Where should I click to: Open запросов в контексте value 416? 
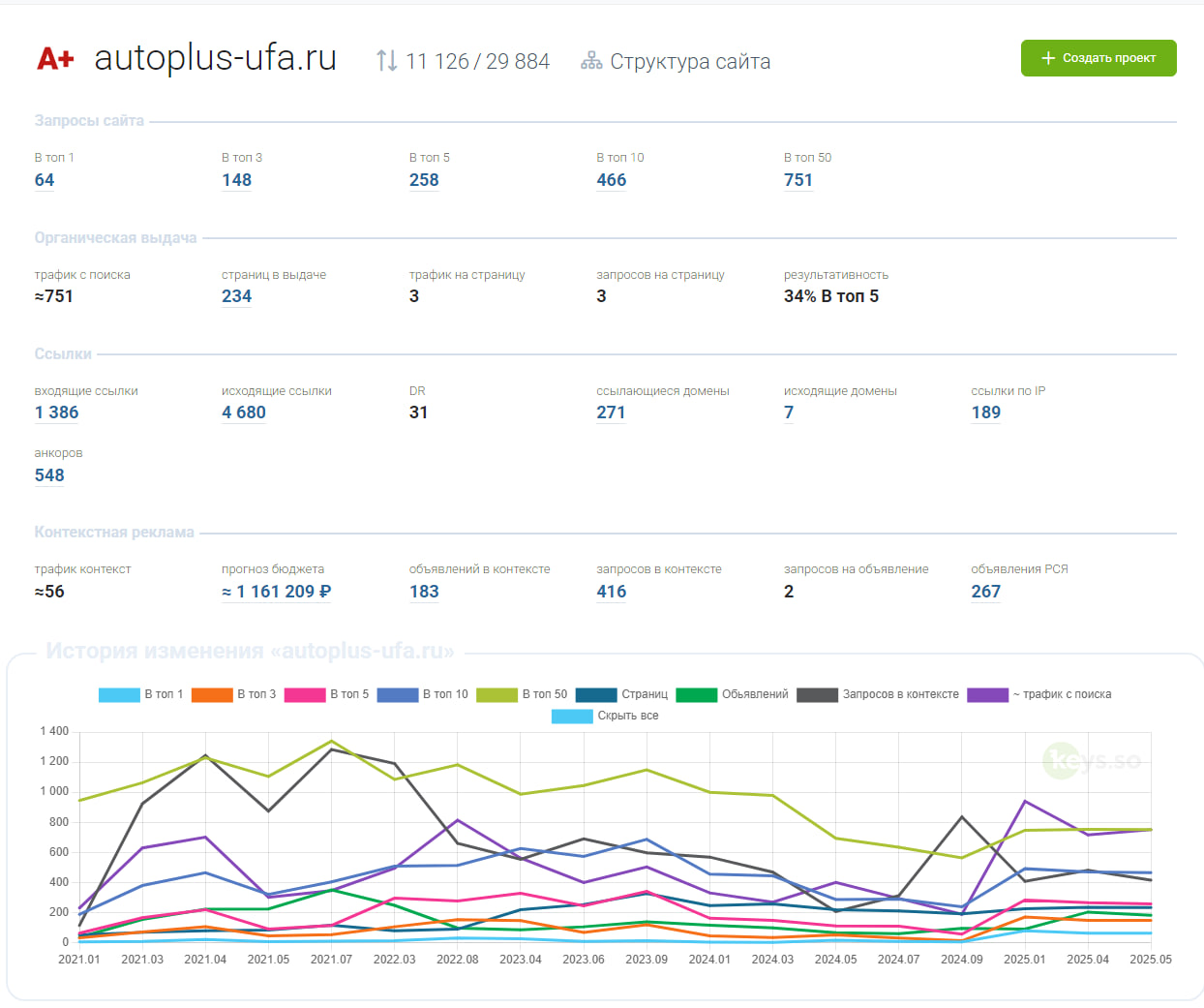point(612,592)
